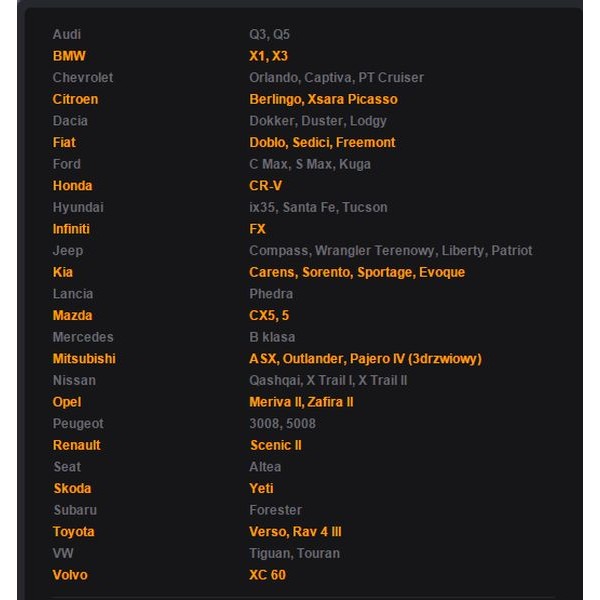Select the Skoda brand name
This screenshot has width=600, height=600.
click(x=72, y=488)
